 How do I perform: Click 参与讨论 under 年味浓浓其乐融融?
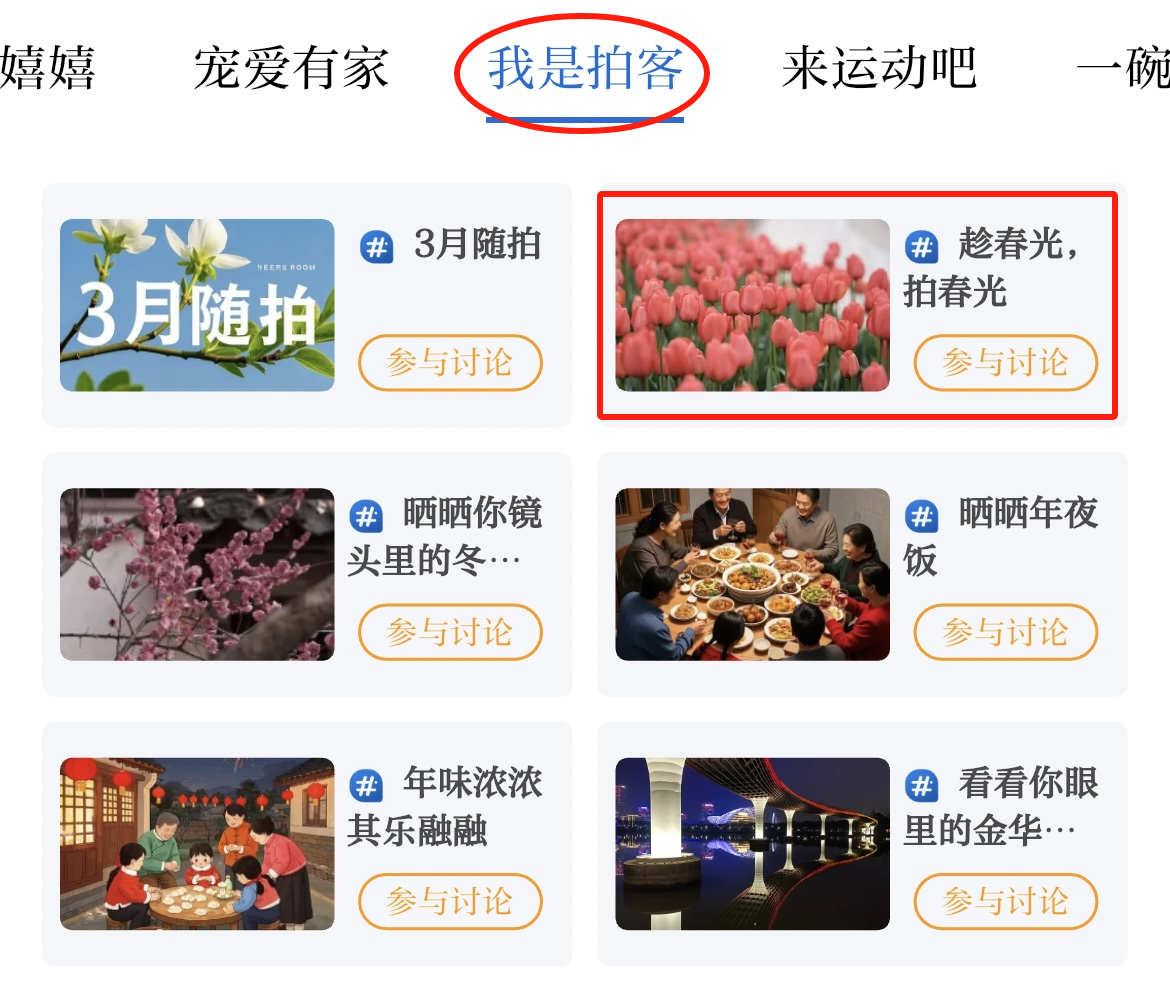click(x=450, y=901)
